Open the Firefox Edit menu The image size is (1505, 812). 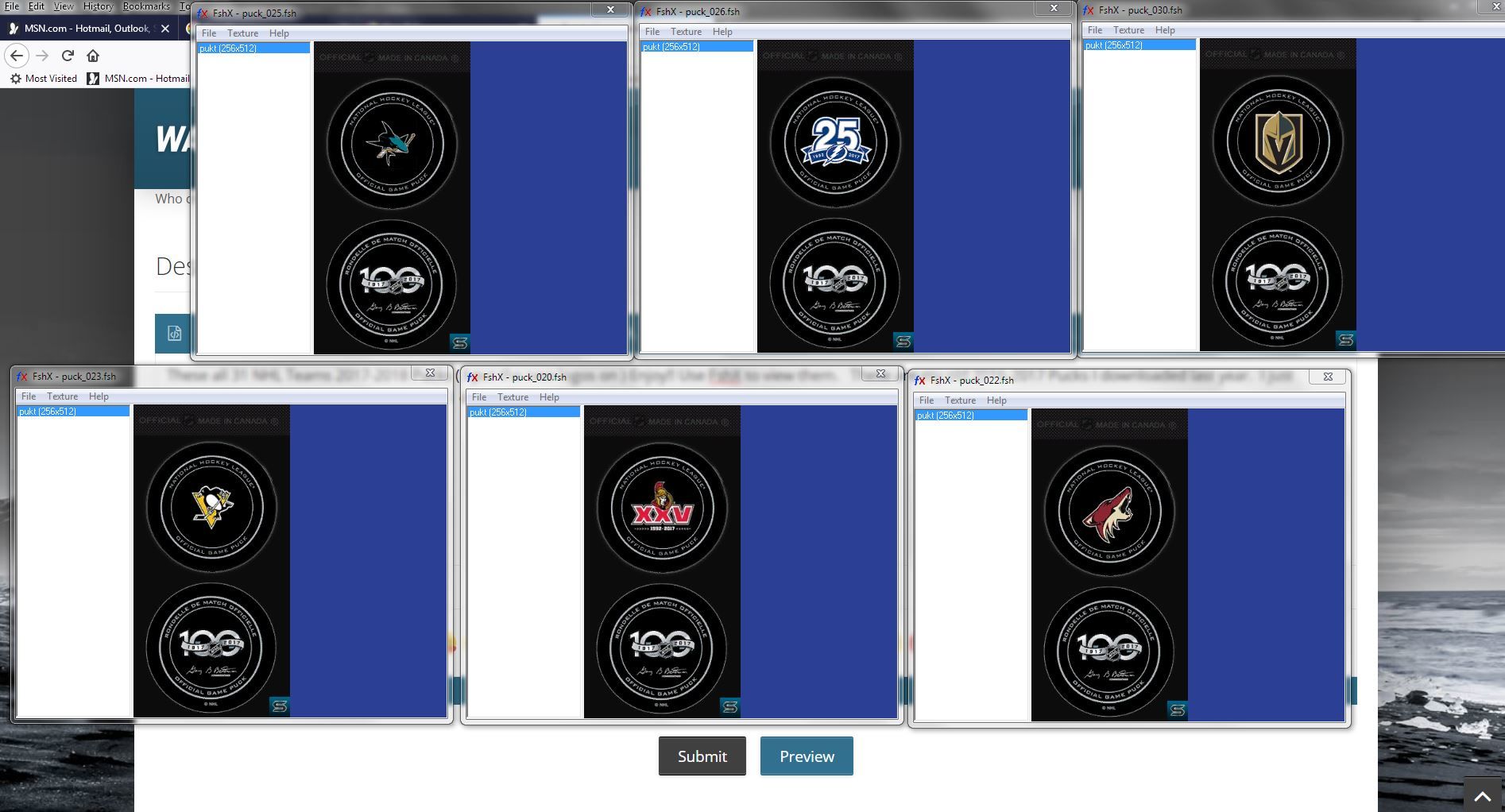click(x=37, y=6)
